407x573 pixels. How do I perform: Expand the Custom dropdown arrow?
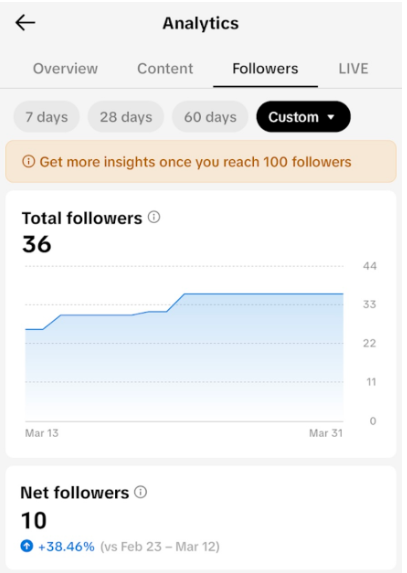pos(331,117)
